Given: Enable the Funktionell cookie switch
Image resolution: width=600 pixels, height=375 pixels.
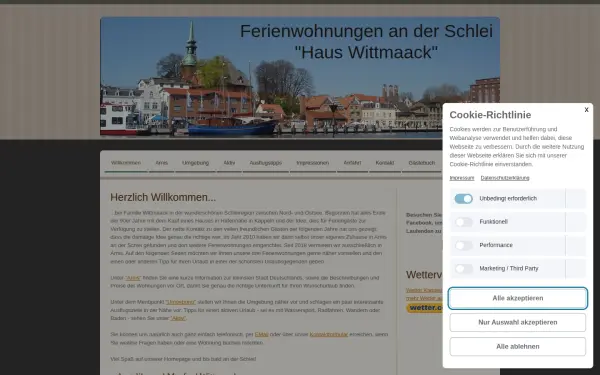Looking at the screenshot, I should point(463,222).
